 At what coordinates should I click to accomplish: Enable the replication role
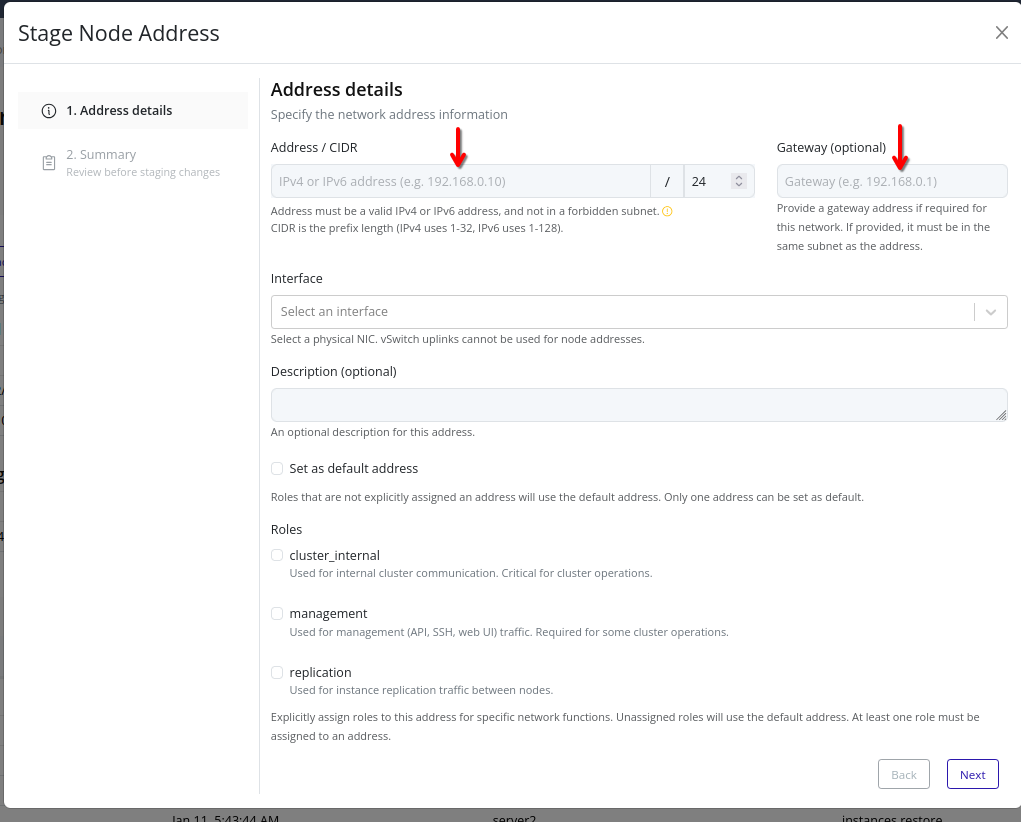point(276,672)
